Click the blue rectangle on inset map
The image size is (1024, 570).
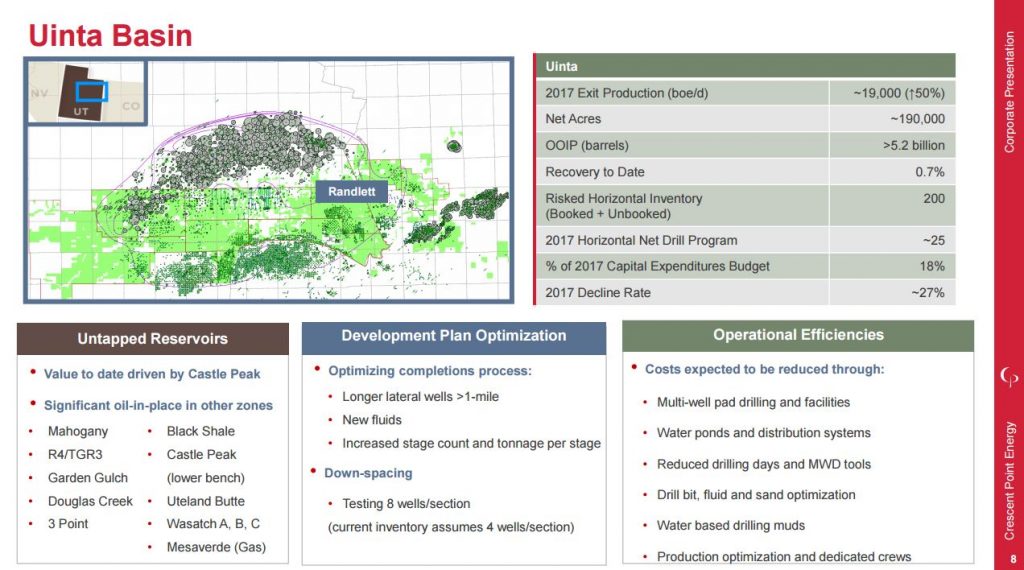point(92,91)
